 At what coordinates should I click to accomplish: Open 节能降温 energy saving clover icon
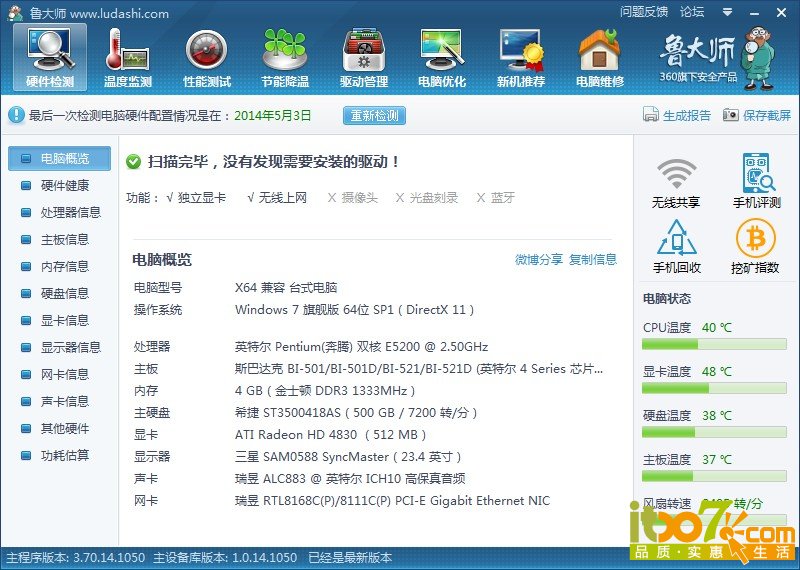coord(285,58)
